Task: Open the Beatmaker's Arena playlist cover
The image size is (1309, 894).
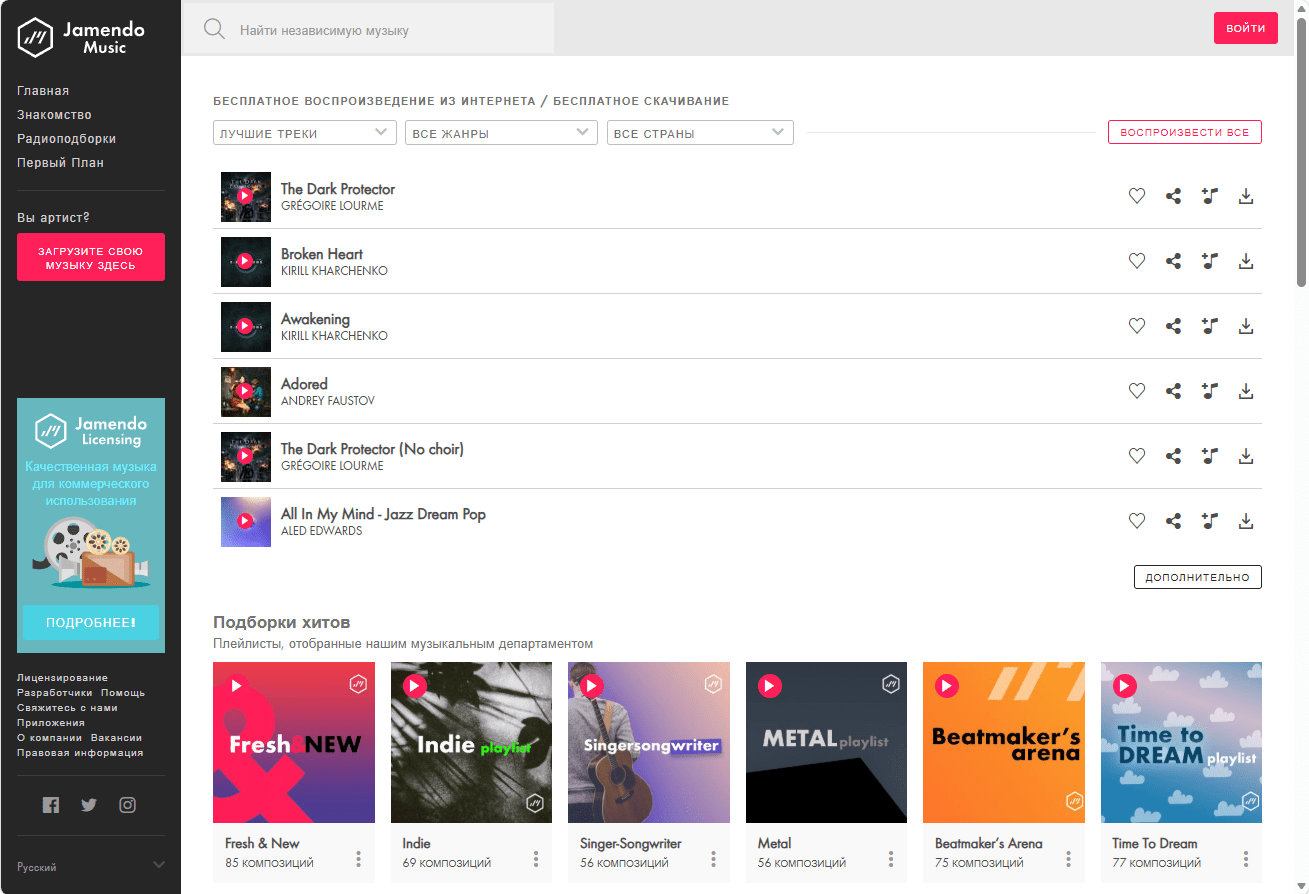Action: click(x=1004, y=742)
